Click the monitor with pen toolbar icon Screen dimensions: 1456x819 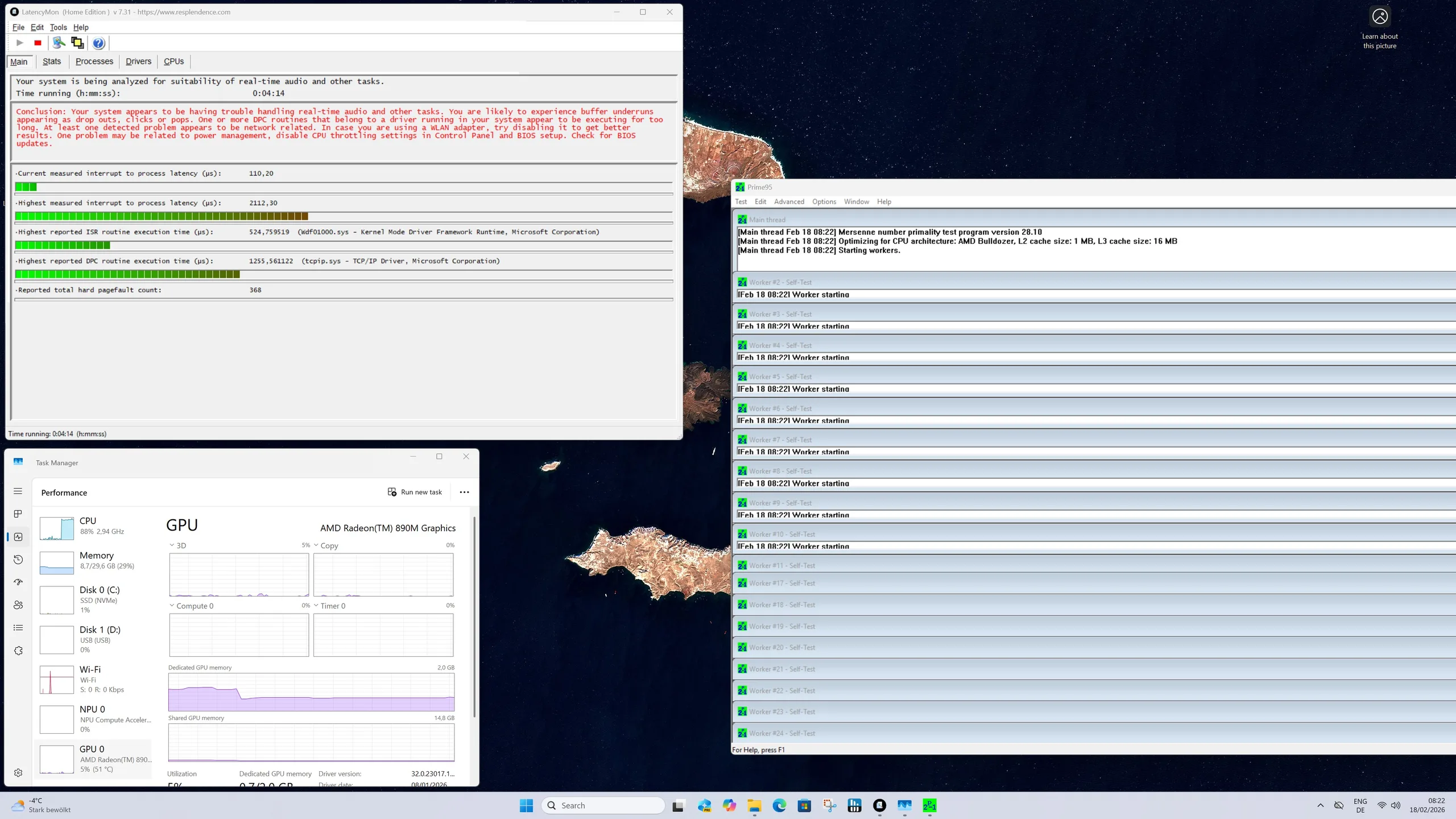tap(59, 43)
